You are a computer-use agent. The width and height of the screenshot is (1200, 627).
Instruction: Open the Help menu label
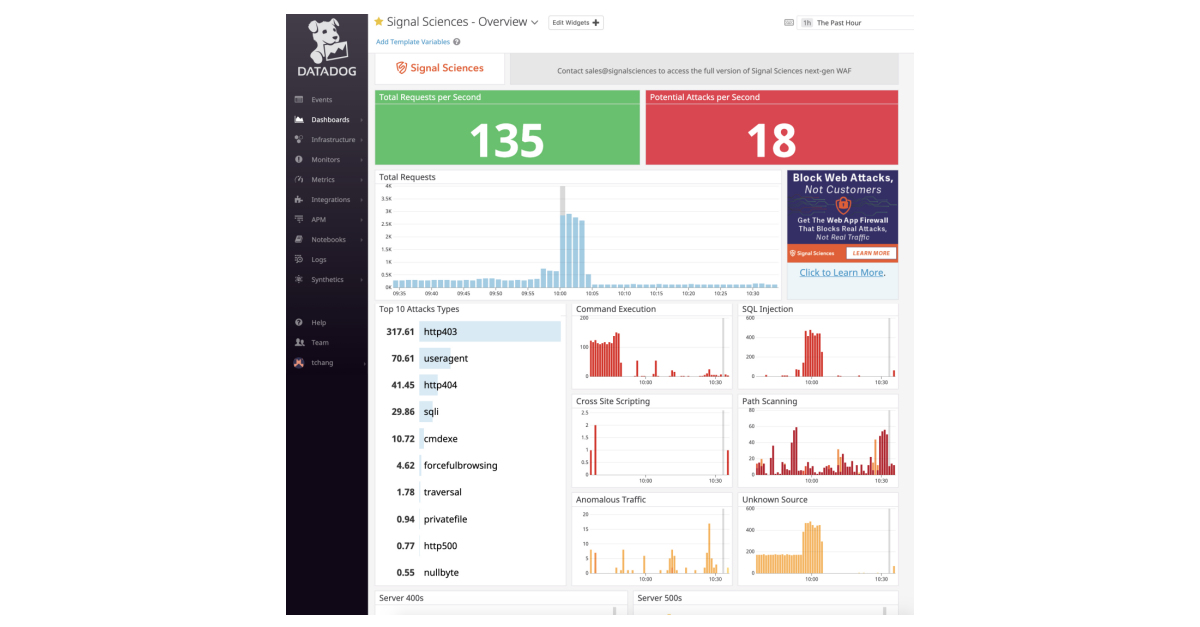[x=319, y=323]
